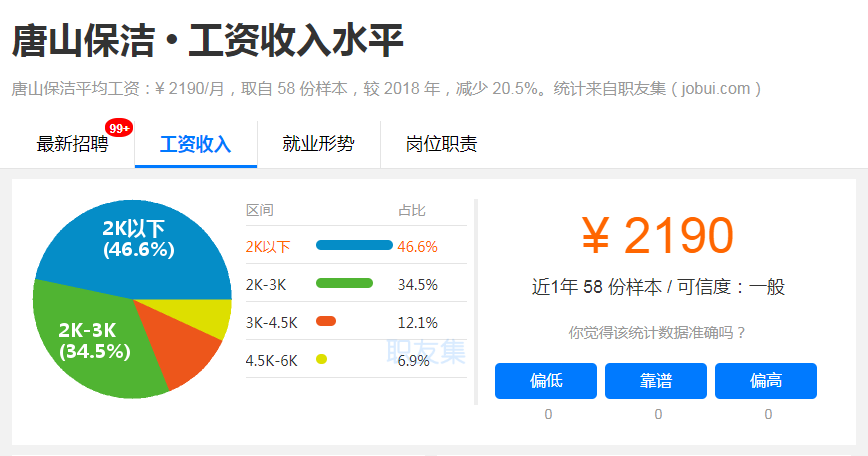Click the orange bar for 3K-4.5K
The height and width of the screenshot is (456, 868).
click(326, 321)
